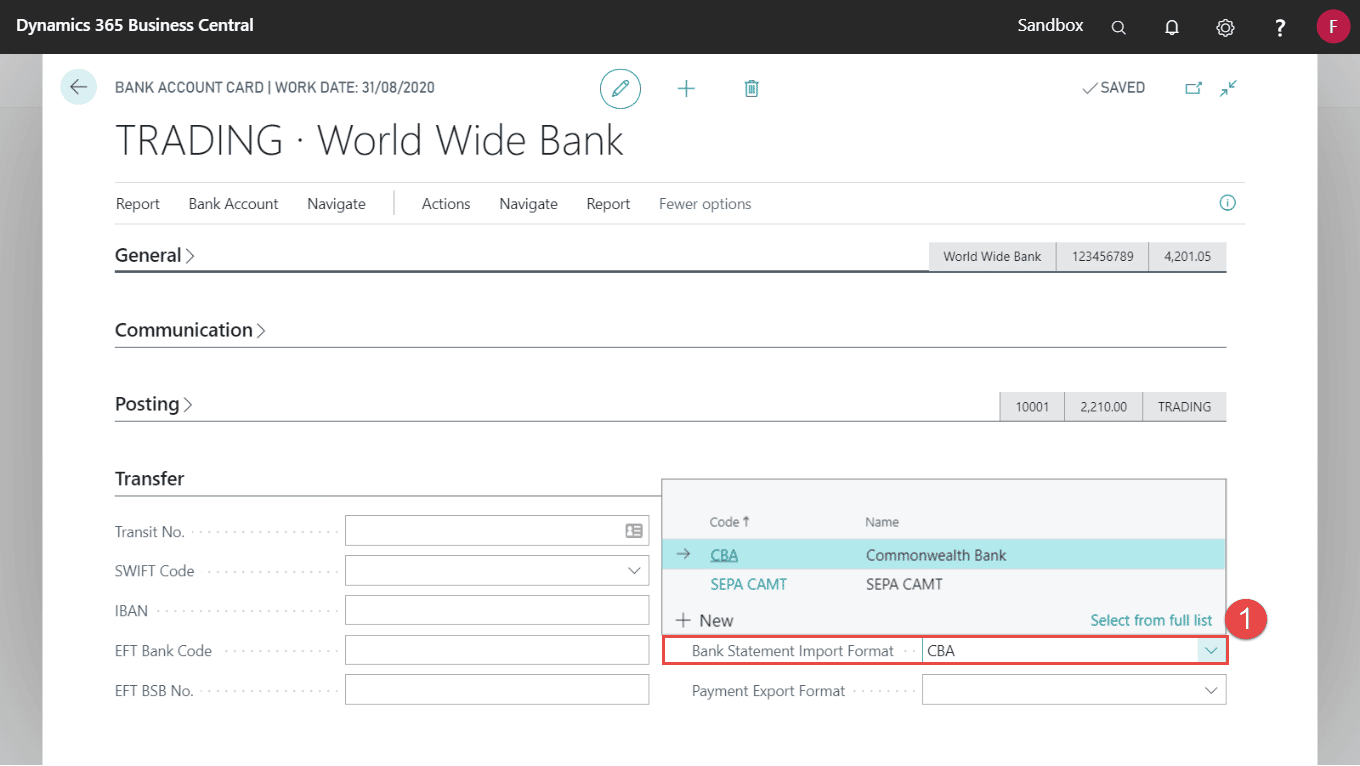Click the SAVED status indicator
This screenshot has height=766, width=1360.
coord(1113,88)
